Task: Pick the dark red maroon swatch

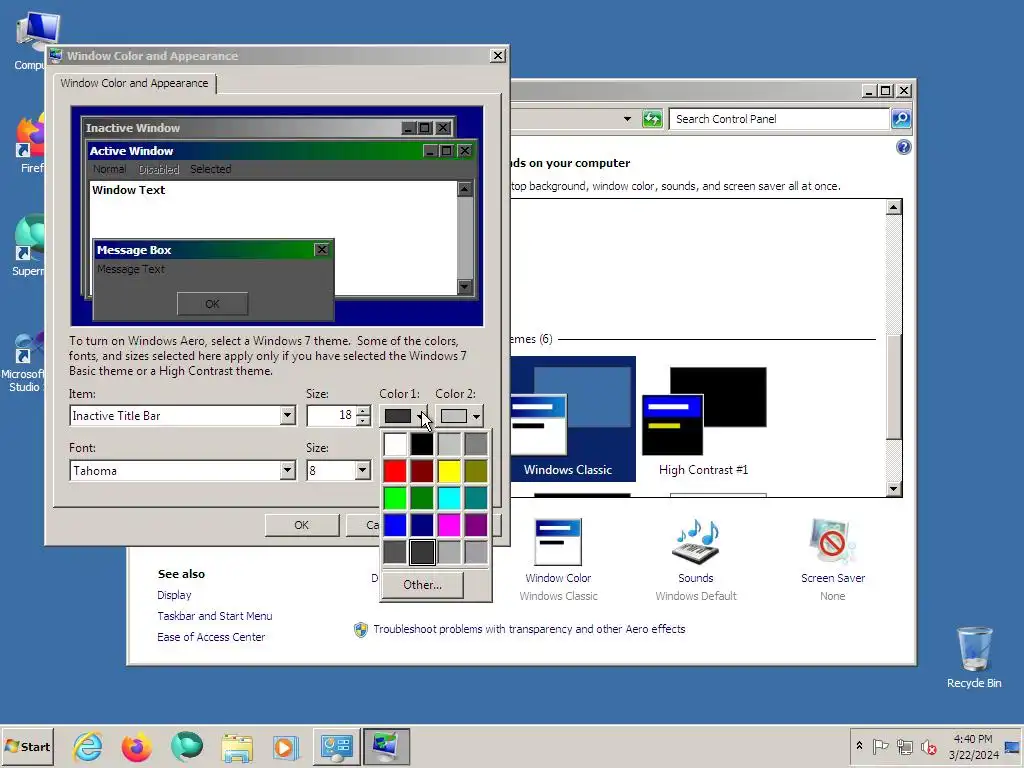Action: coord(422,471)
